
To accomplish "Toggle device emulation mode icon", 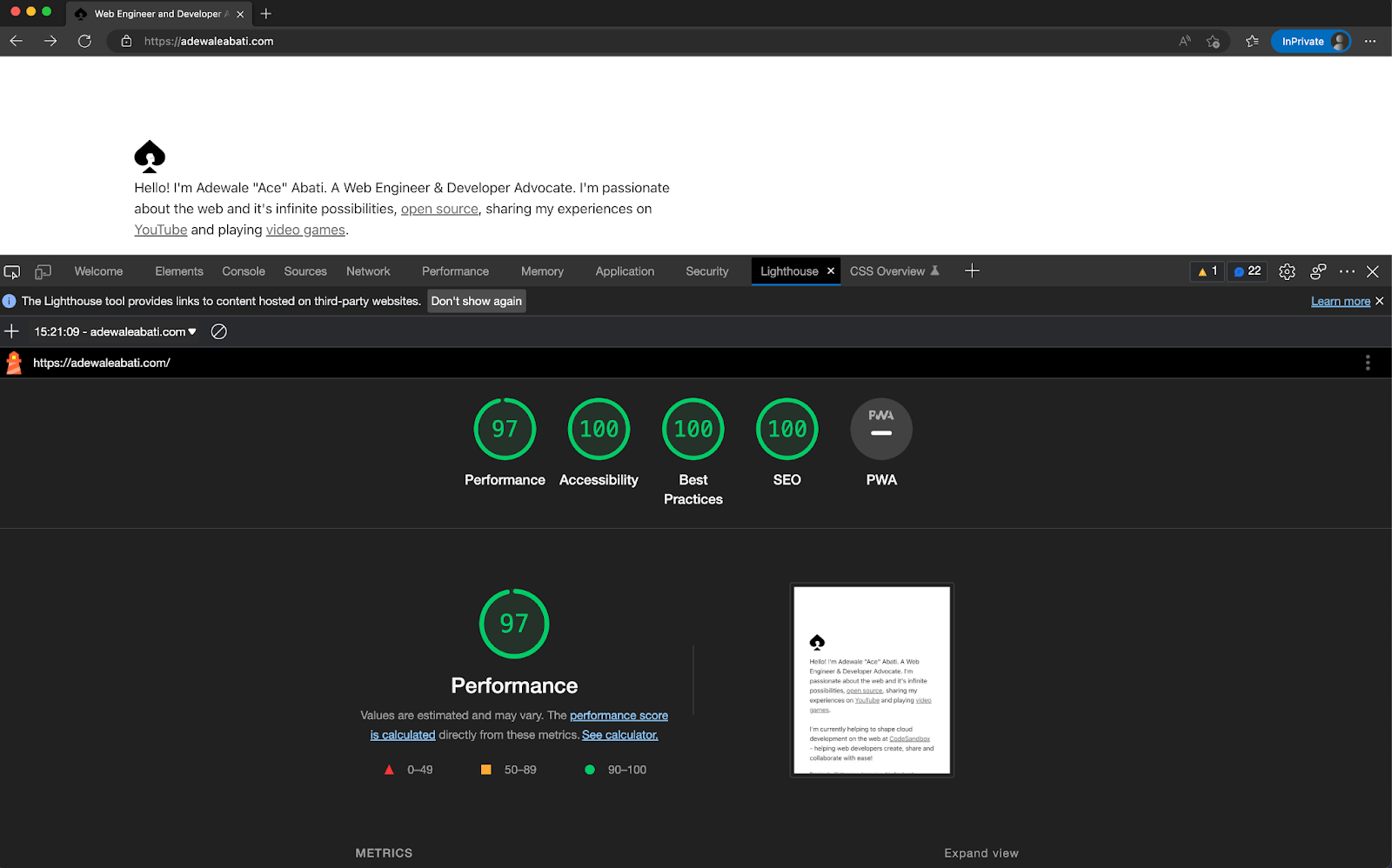I will pos(43,271).
